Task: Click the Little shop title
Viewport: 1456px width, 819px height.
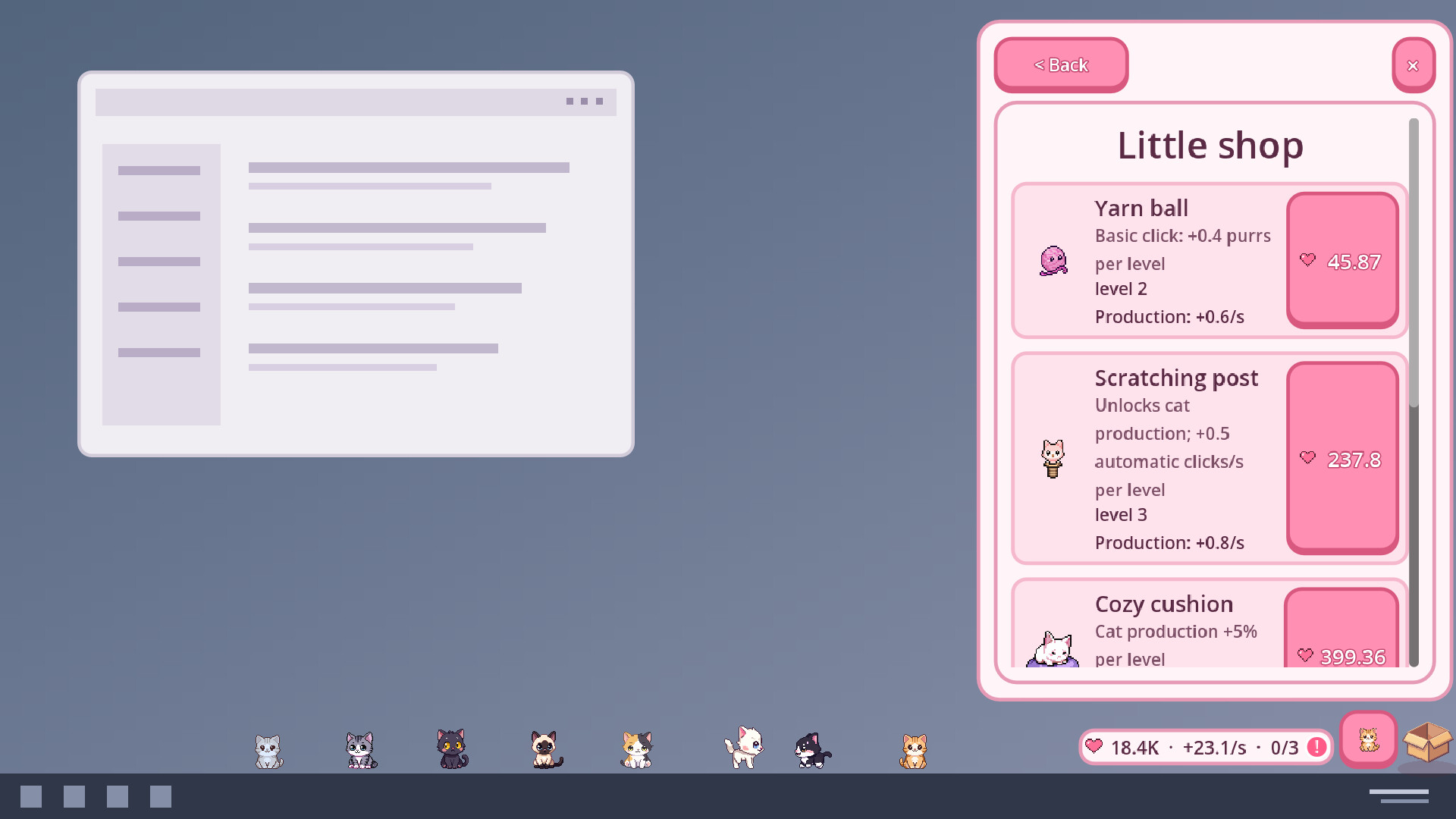Action: pyautogui.click(x=1210, y=146)
